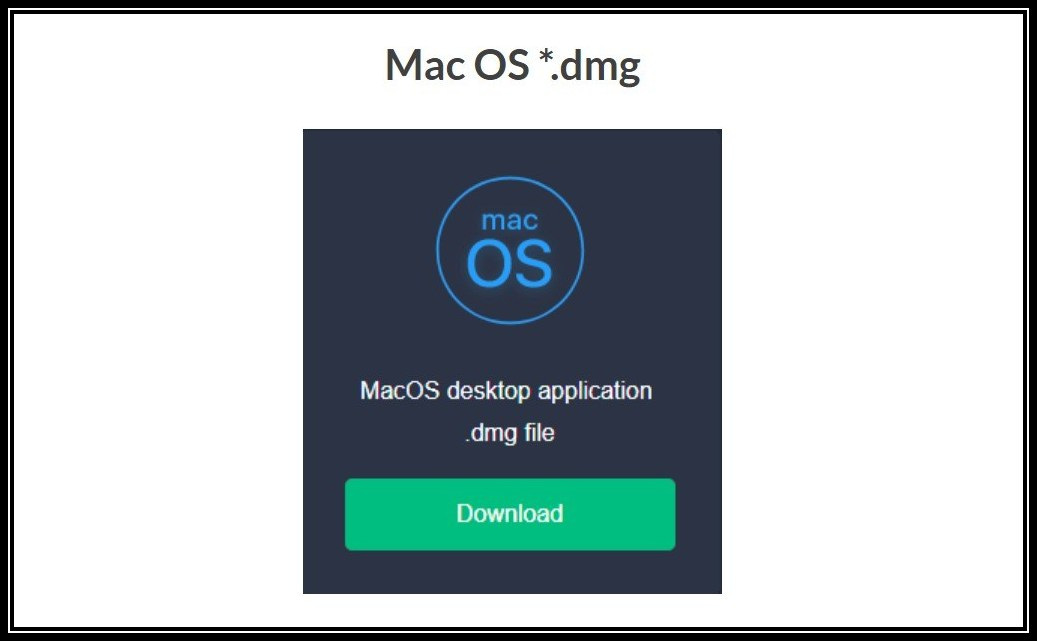The height and width of the screenshot is (641, 1037).
Task: Select the macOS emblem above the description
Action: (510, 250)
